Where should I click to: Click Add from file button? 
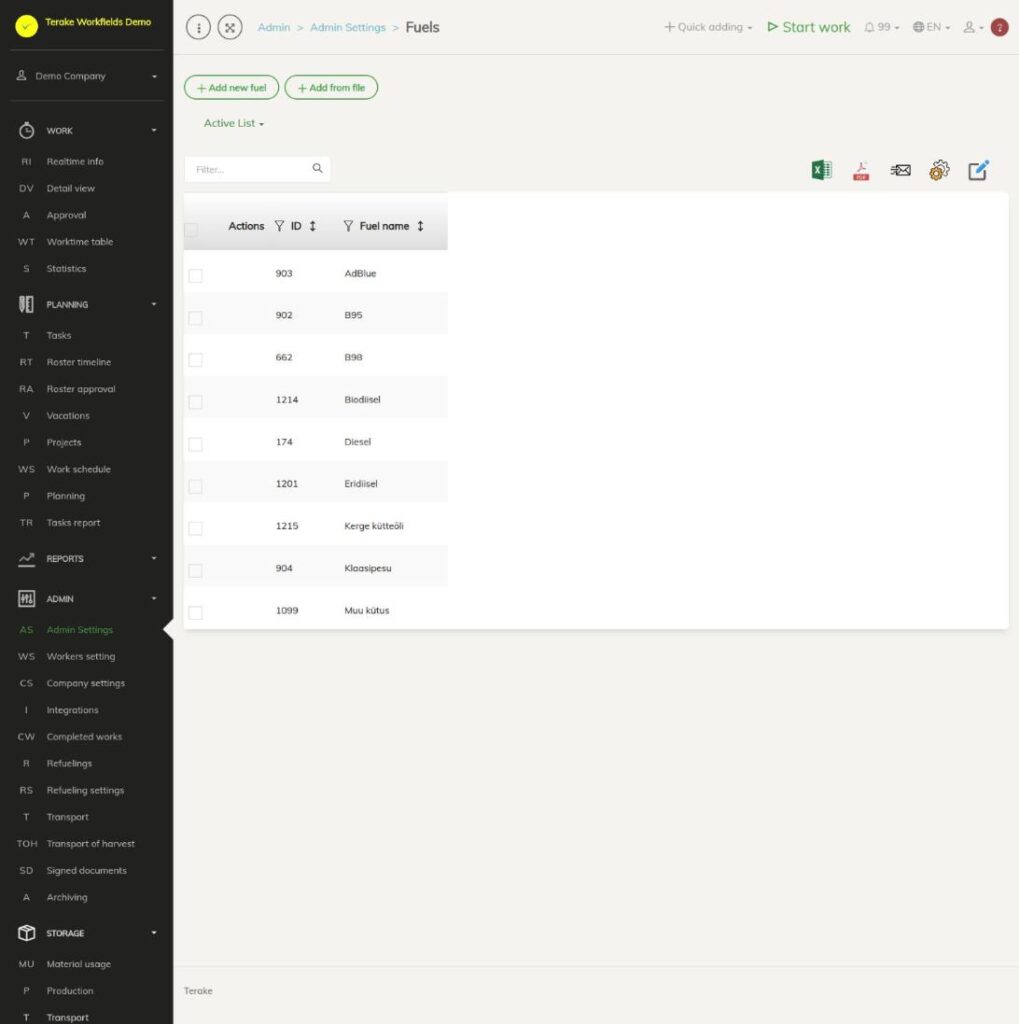pyautogui.click(x=331, y=88)
